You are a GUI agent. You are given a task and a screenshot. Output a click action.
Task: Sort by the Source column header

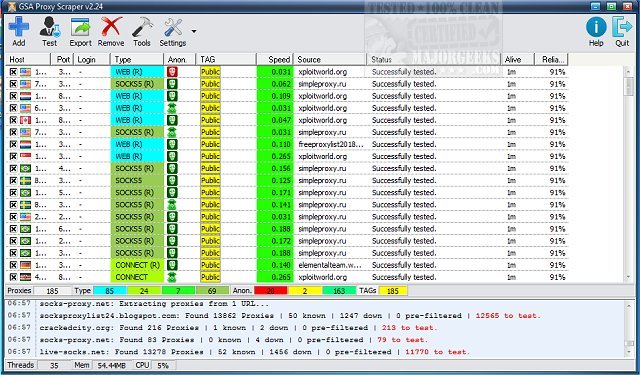[x=329, y=60]
